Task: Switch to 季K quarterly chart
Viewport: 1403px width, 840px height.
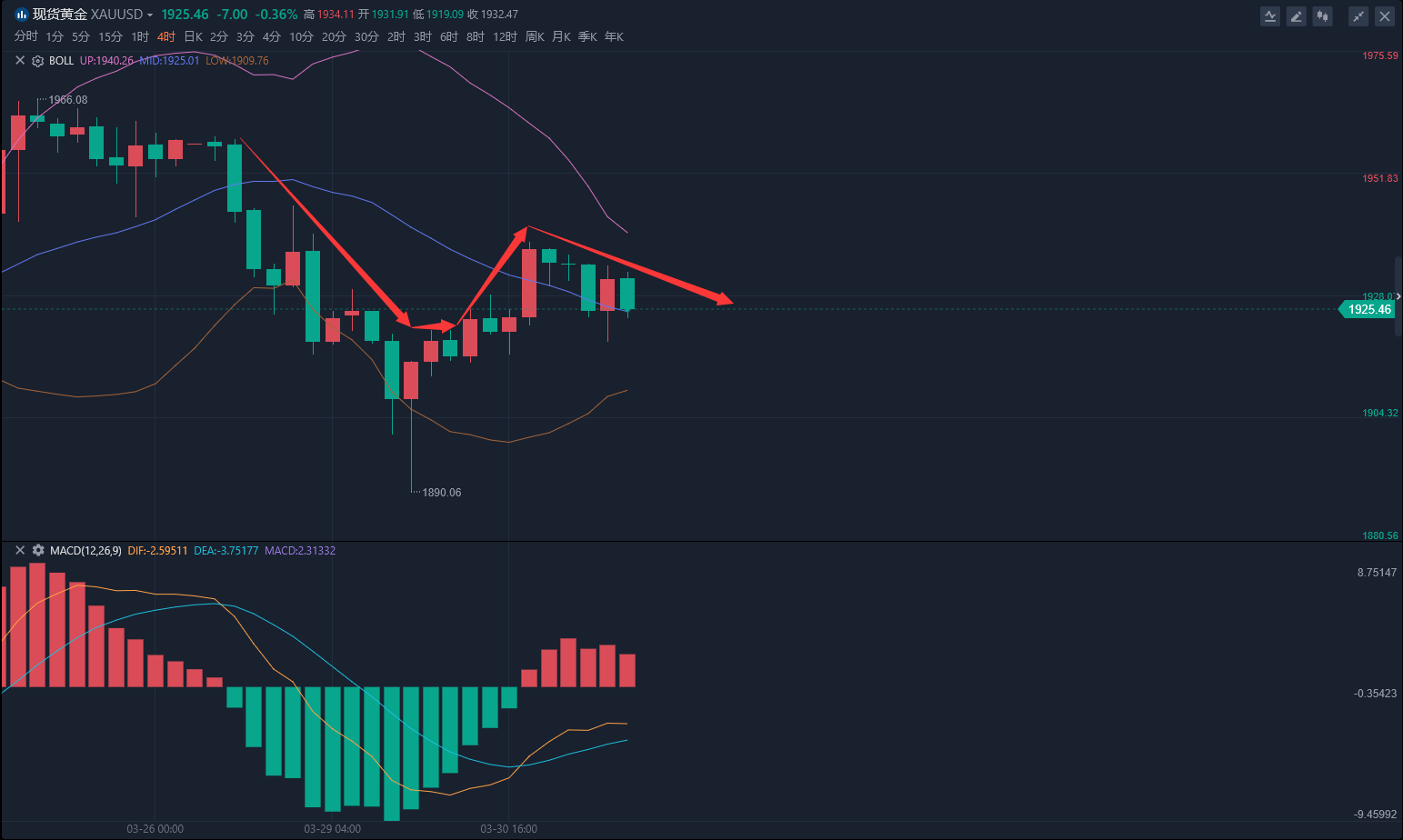Action: point(587,36)
